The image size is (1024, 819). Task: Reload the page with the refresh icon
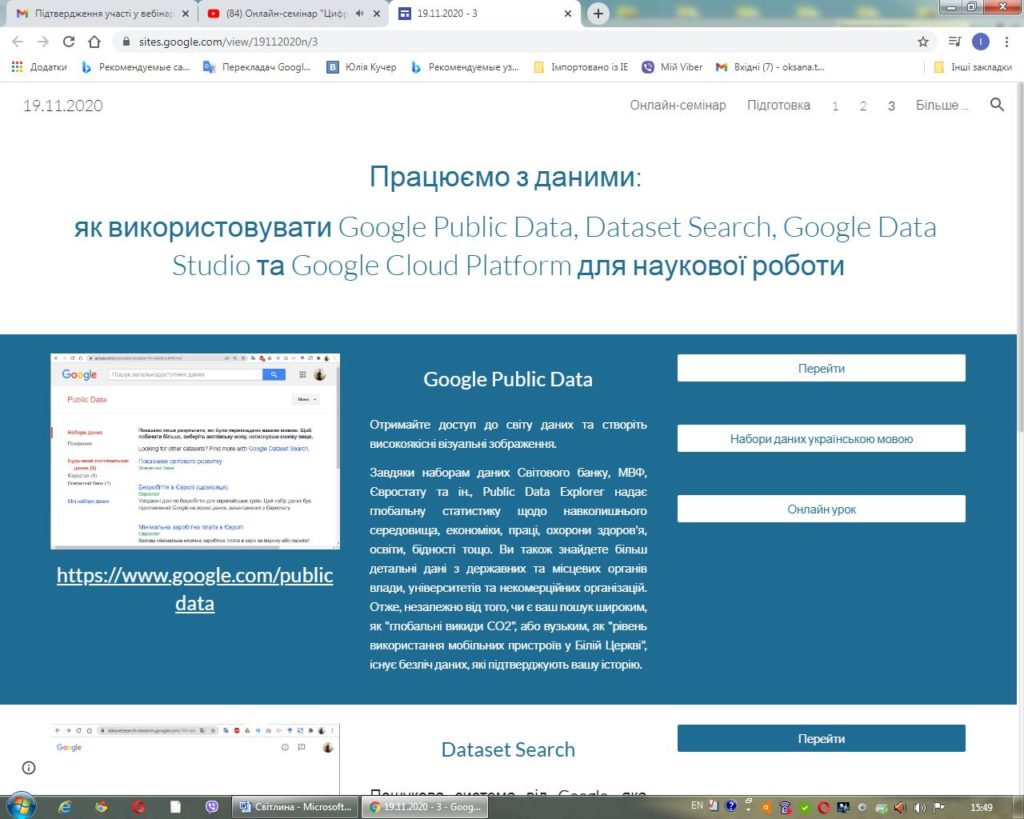[x=69, y=42]
